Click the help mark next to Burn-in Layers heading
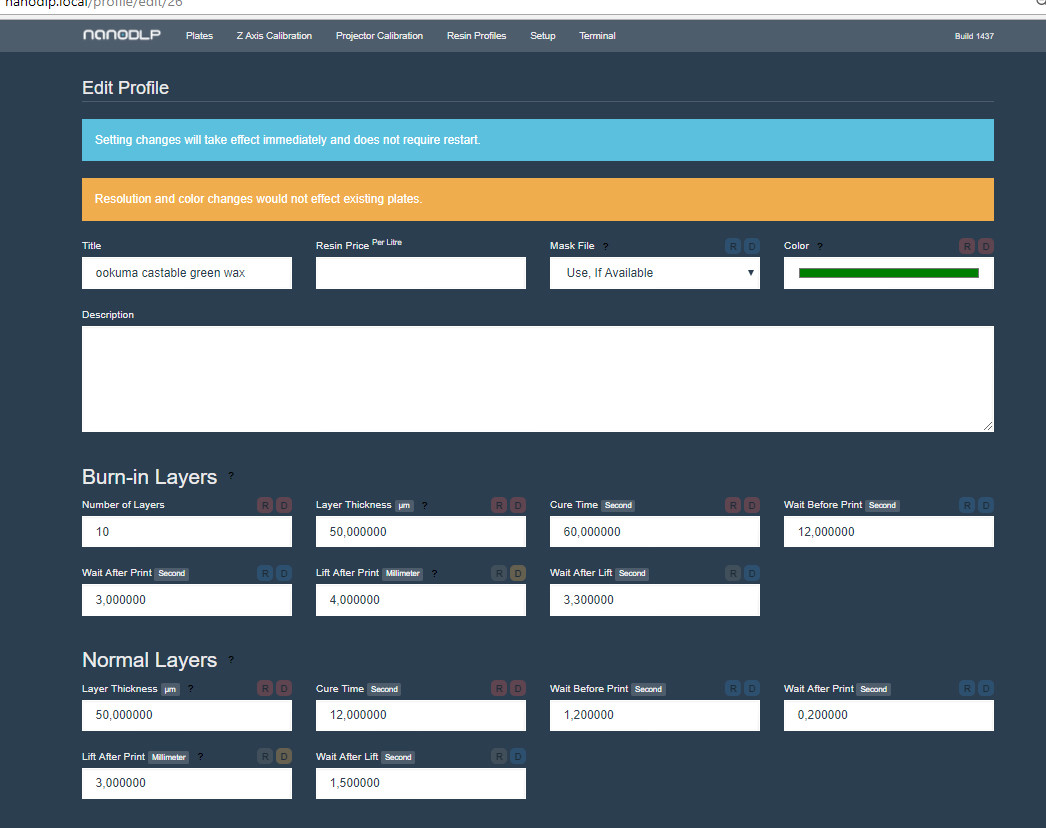This screenshot has height=828, width=1046. tap(231, 476)
